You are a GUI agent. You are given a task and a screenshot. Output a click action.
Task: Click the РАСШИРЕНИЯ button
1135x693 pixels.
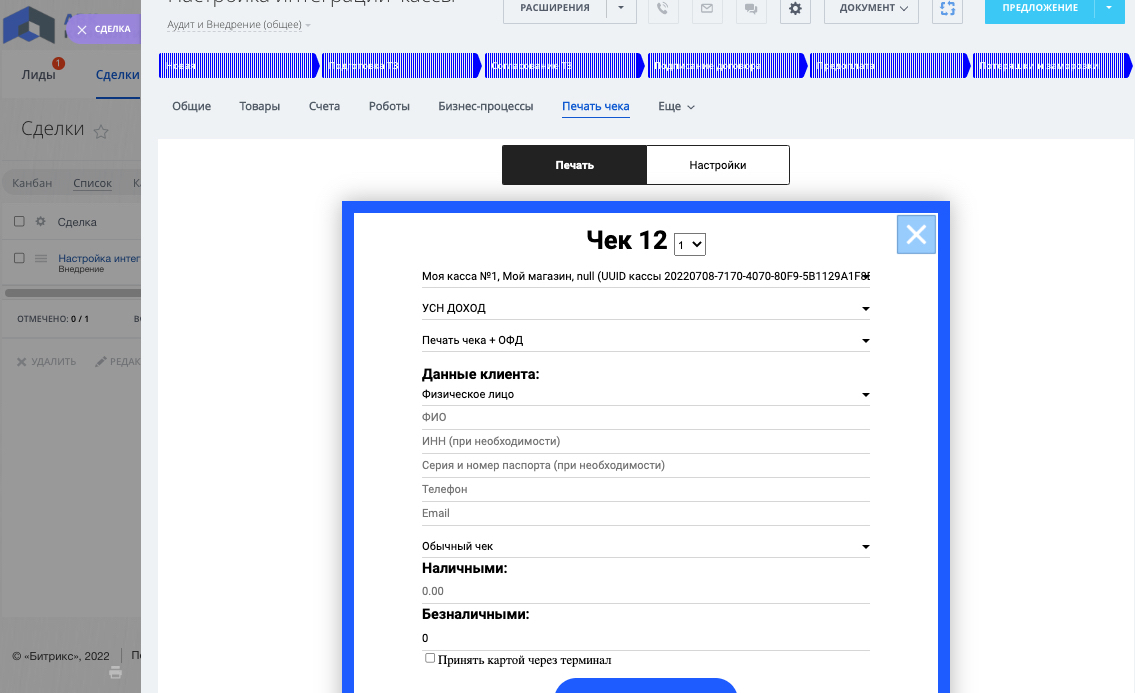[555, 9]
